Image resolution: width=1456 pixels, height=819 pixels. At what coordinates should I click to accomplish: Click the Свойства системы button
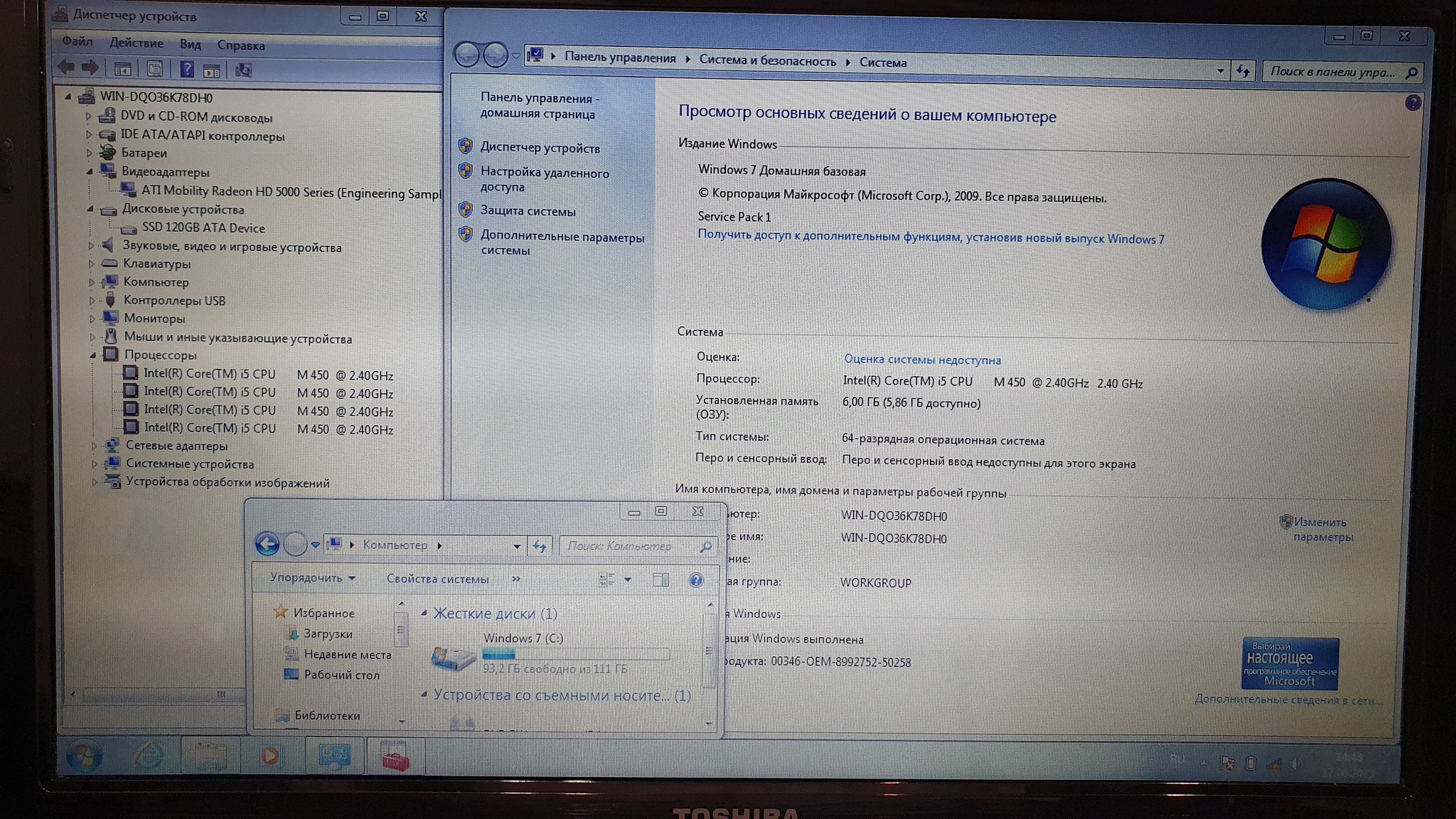[x=437, y=579]
